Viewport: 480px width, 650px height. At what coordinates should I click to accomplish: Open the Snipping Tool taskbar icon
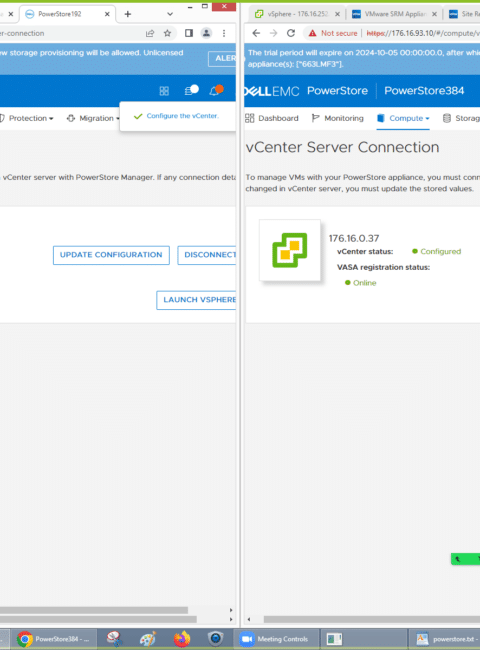(114, 639)
